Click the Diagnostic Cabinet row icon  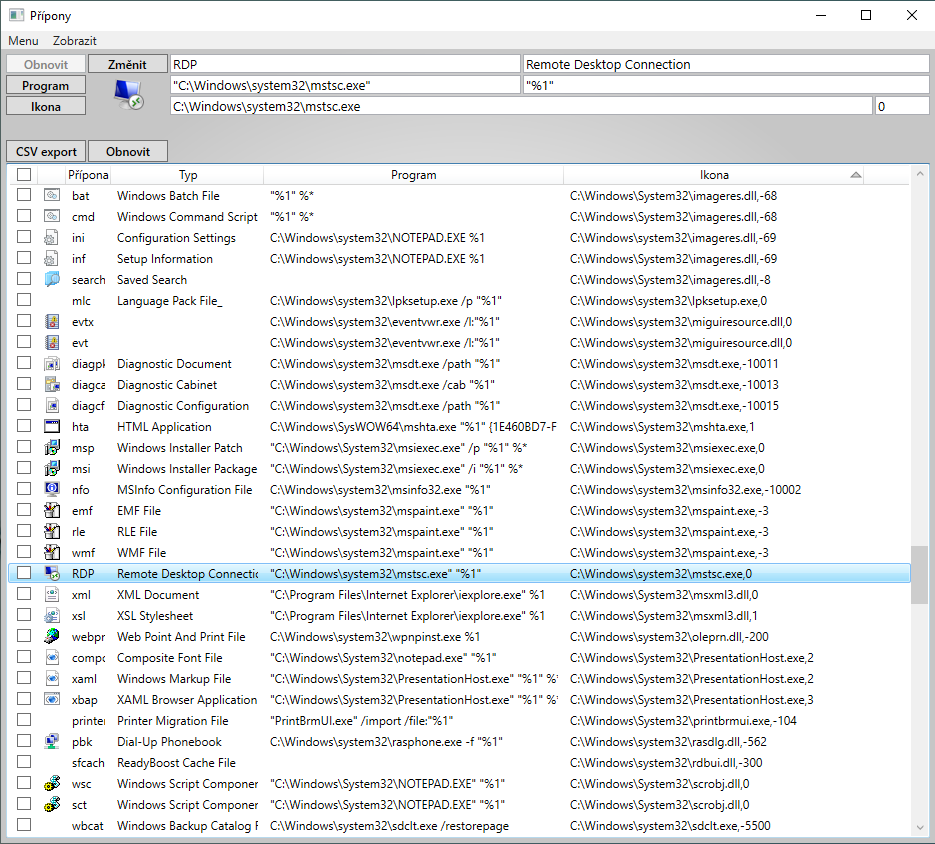(52, 384)
